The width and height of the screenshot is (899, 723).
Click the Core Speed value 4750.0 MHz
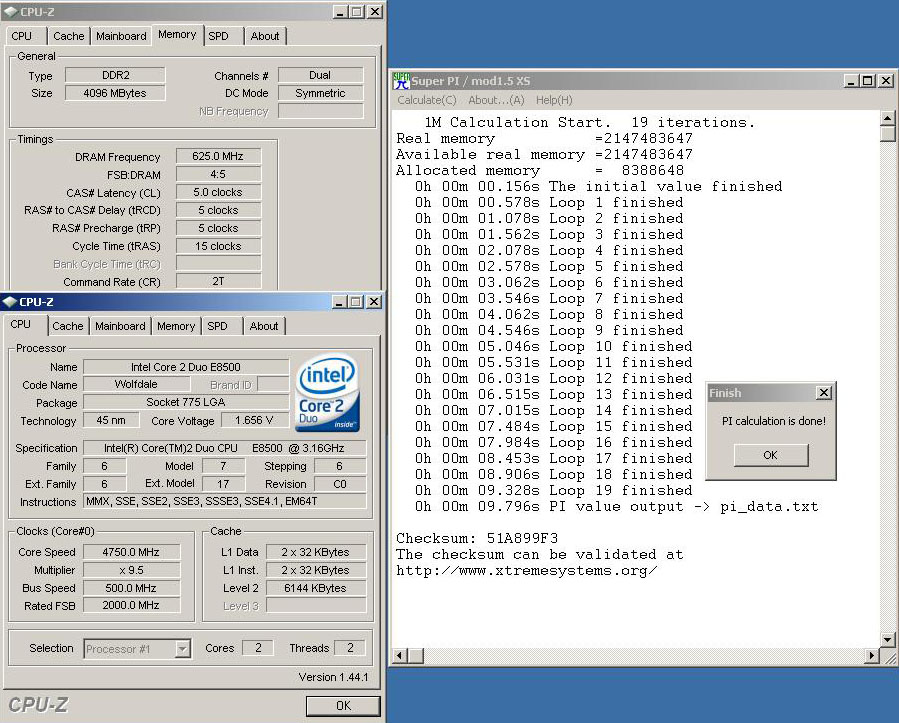tap(131, 552)
